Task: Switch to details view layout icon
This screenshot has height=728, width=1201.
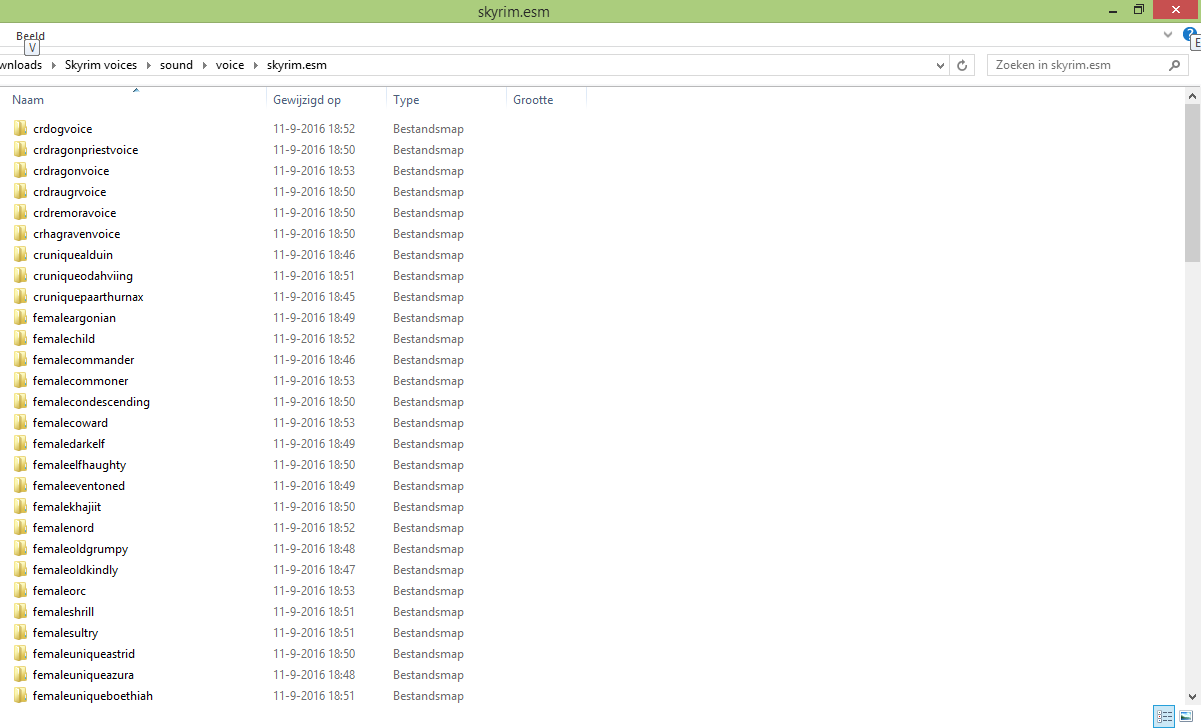Action: pos(1164,716)
